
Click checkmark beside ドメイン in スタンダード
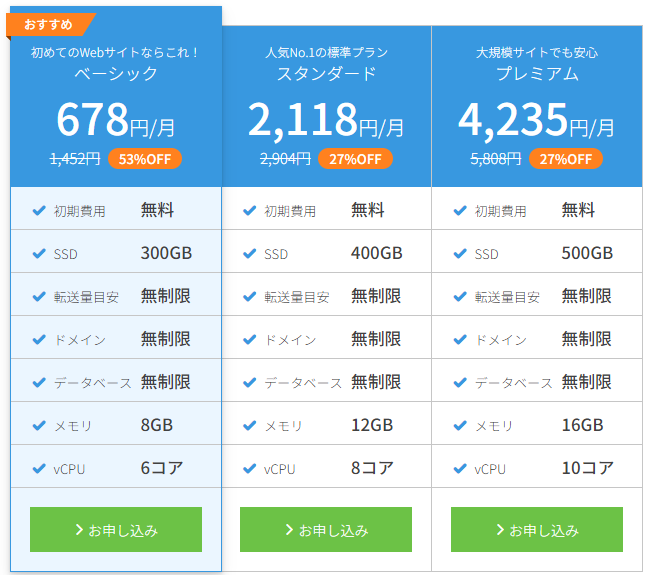click(x=250, y=340)
